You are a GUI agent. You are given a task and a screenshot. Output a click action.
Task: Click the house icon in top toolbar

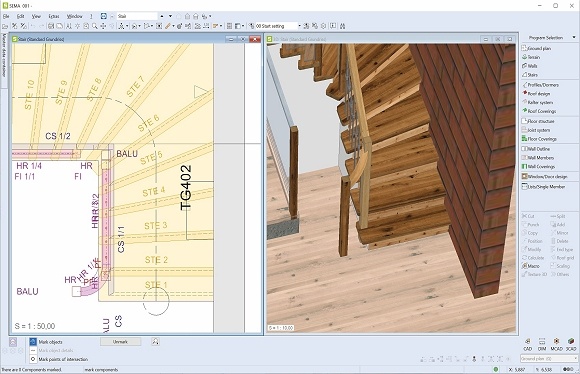pyautogui.click(x=187, y=16)
